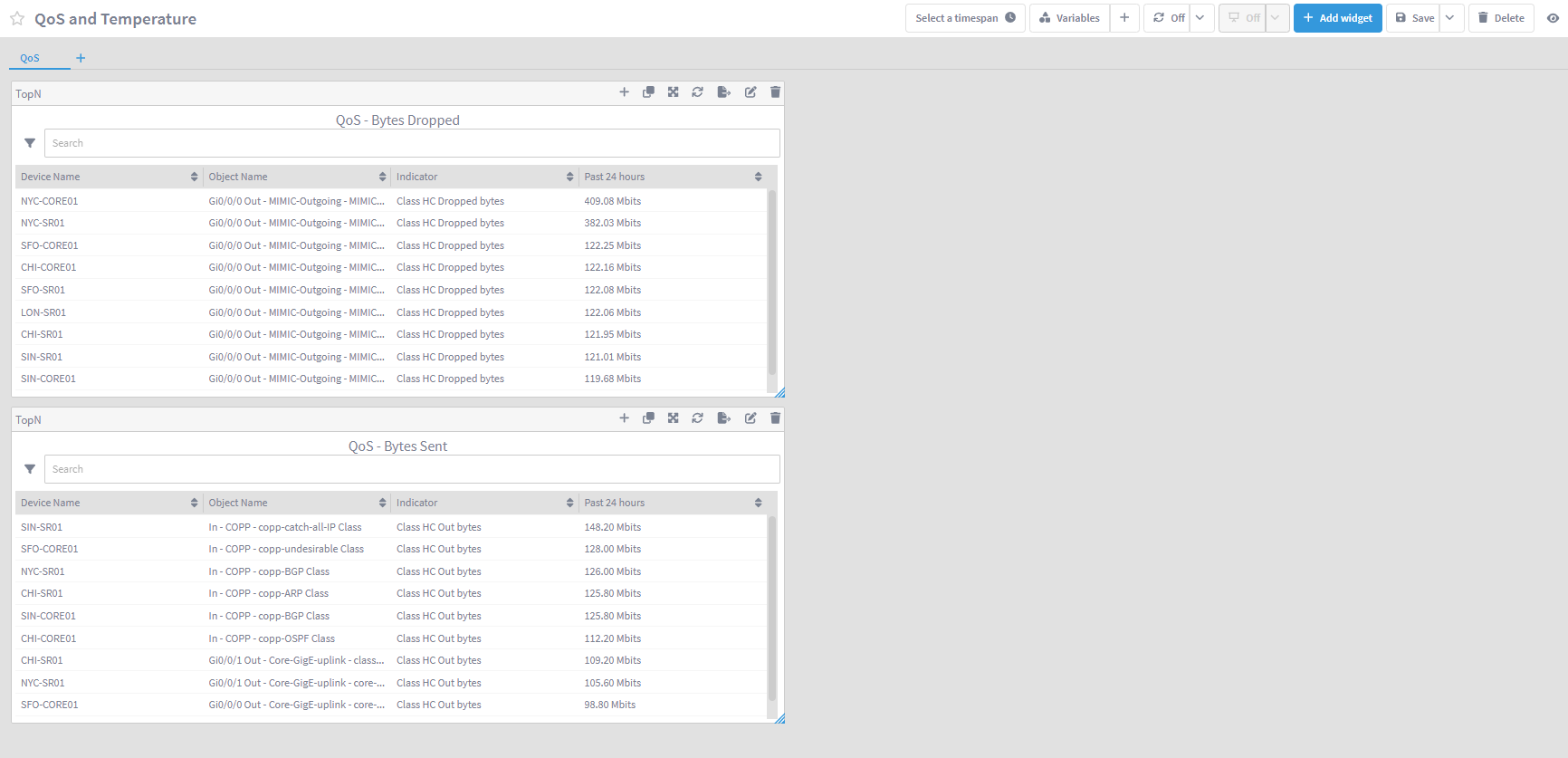Open filter icon in Bytes Dropped widget

pos(30,143)
